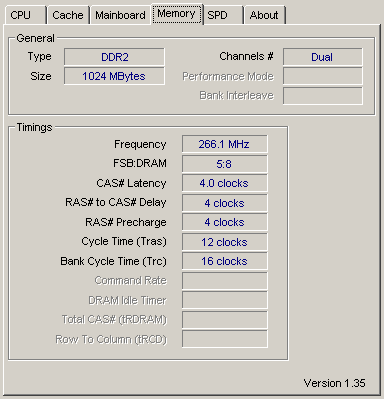Click the Cycle Time (Tras) label
The width and height of the screenshot is (384, 399).
coord(124,242)
